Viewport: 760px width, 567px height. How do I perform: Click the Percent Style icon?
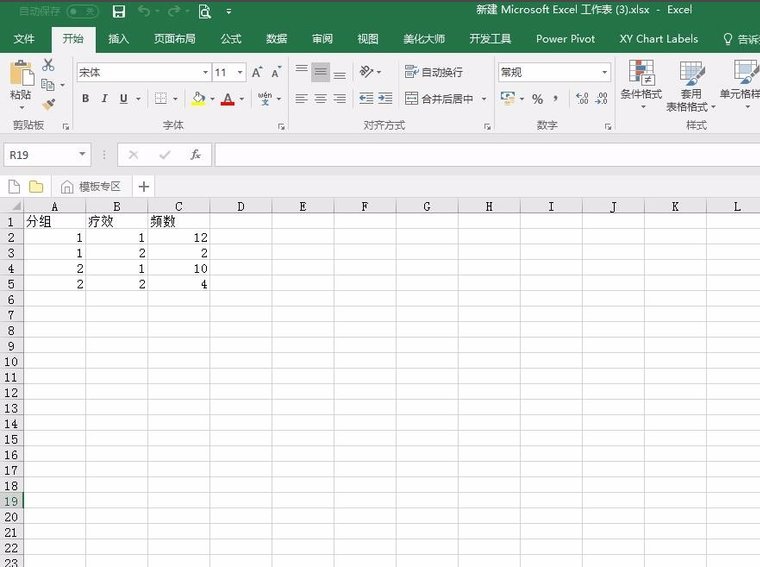point(537,98)
